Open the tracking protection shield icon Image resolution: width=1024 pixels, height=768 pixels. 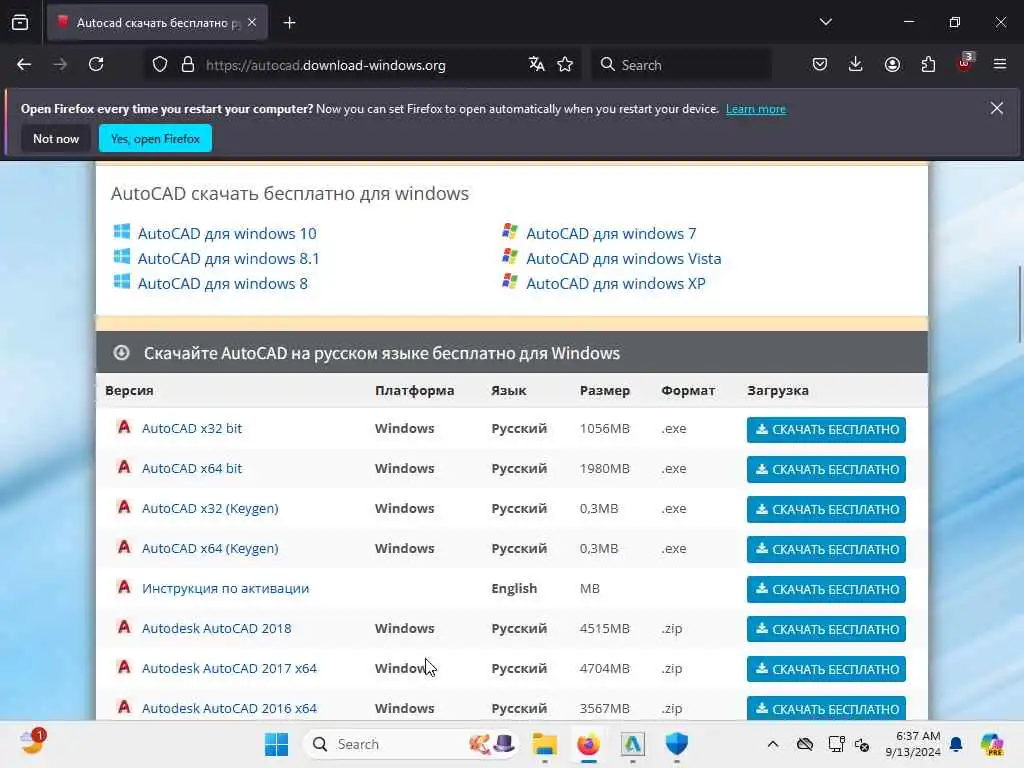160,65
